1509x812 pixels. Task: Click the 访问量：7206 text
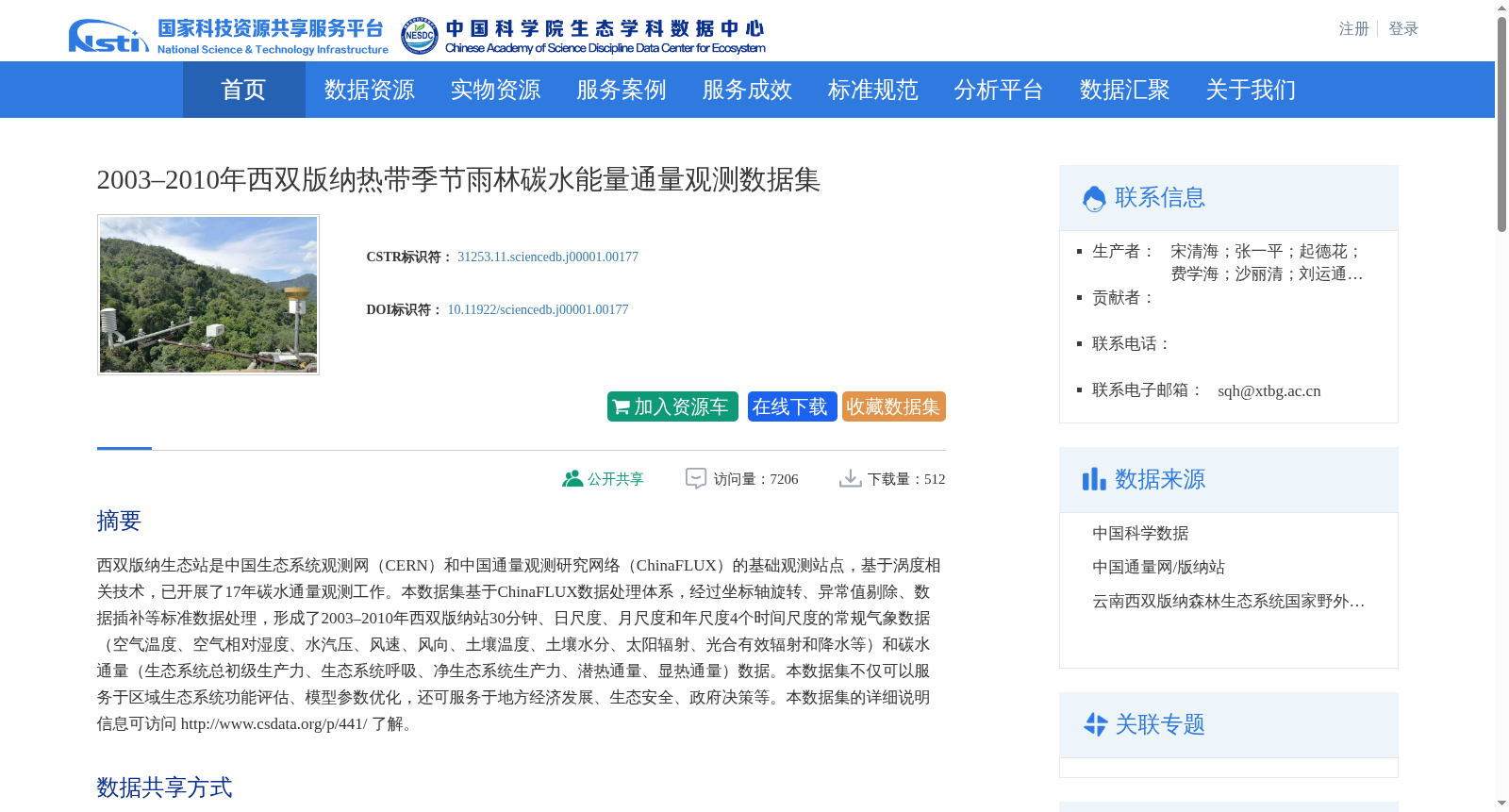pos(755,479)
